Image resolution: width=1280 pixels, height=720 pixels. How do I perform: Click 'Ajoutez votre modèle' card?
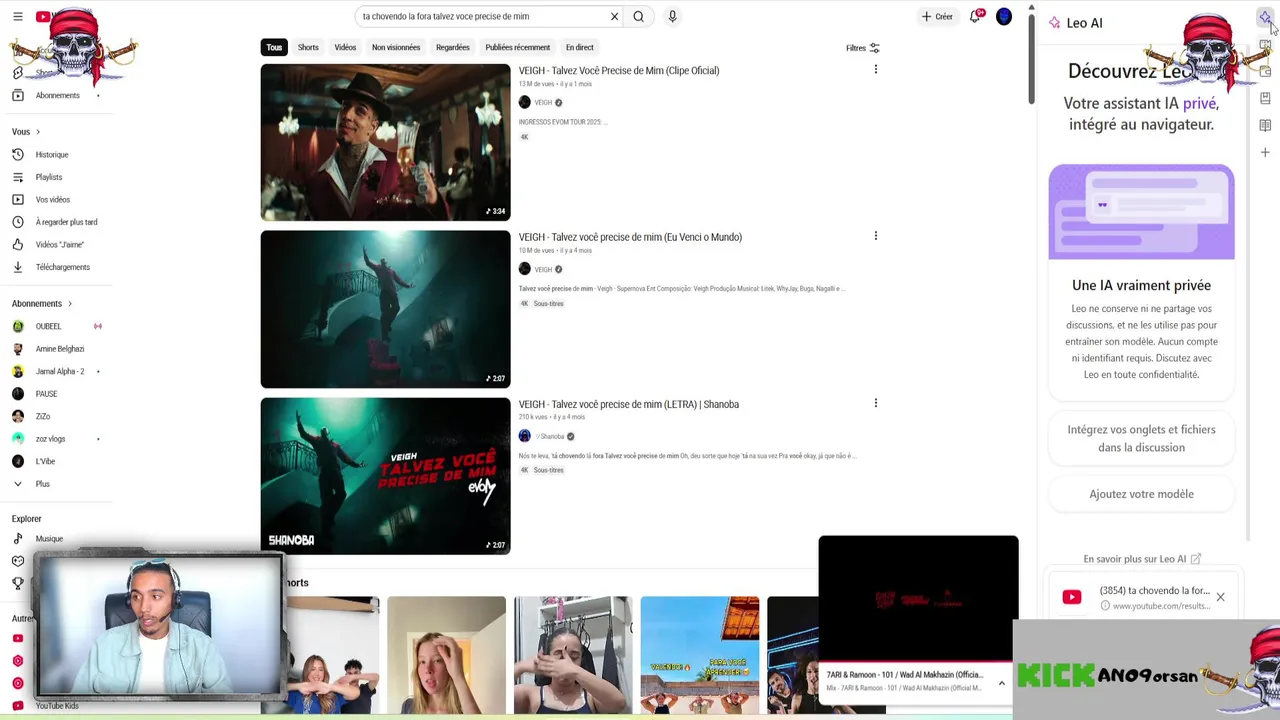tap(1141, 494)
